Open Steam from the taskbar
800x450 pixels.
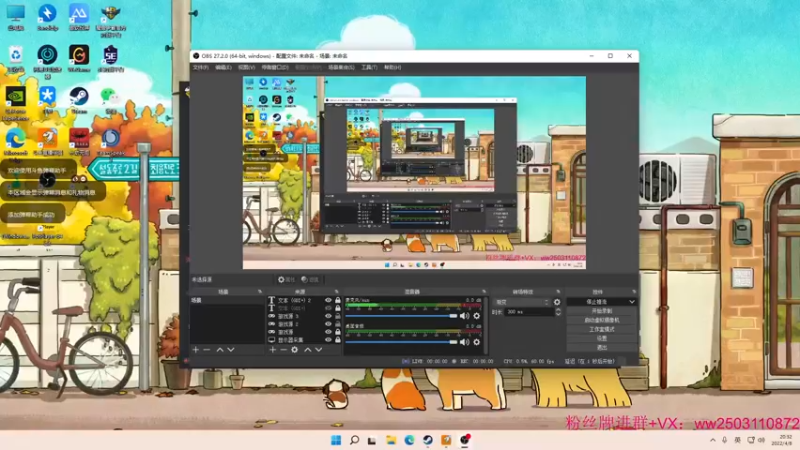[x=428, y=440]
